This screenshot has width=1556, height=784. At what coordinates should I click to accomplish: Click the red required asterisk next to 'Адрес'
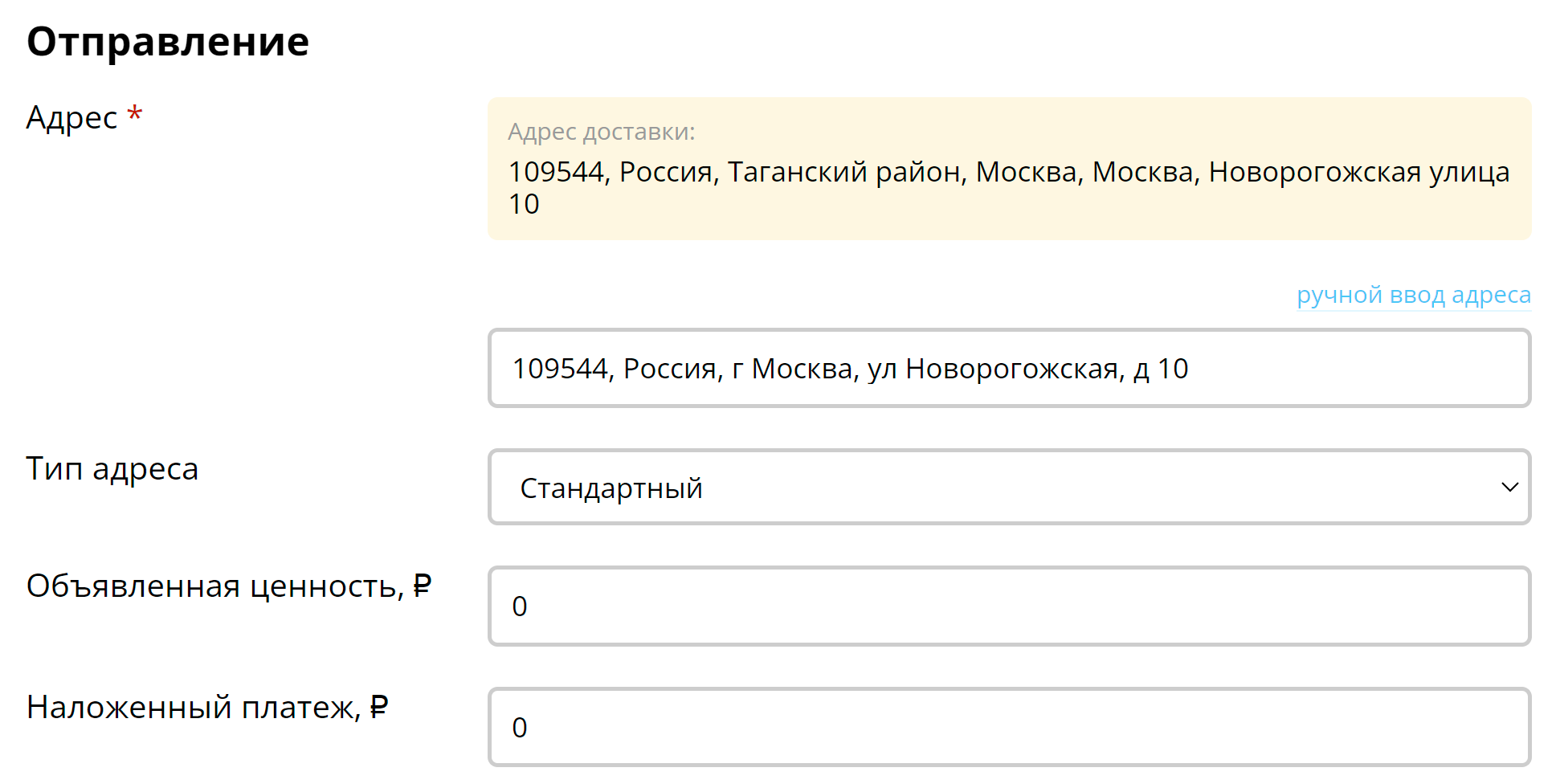(x=135, y=113)
